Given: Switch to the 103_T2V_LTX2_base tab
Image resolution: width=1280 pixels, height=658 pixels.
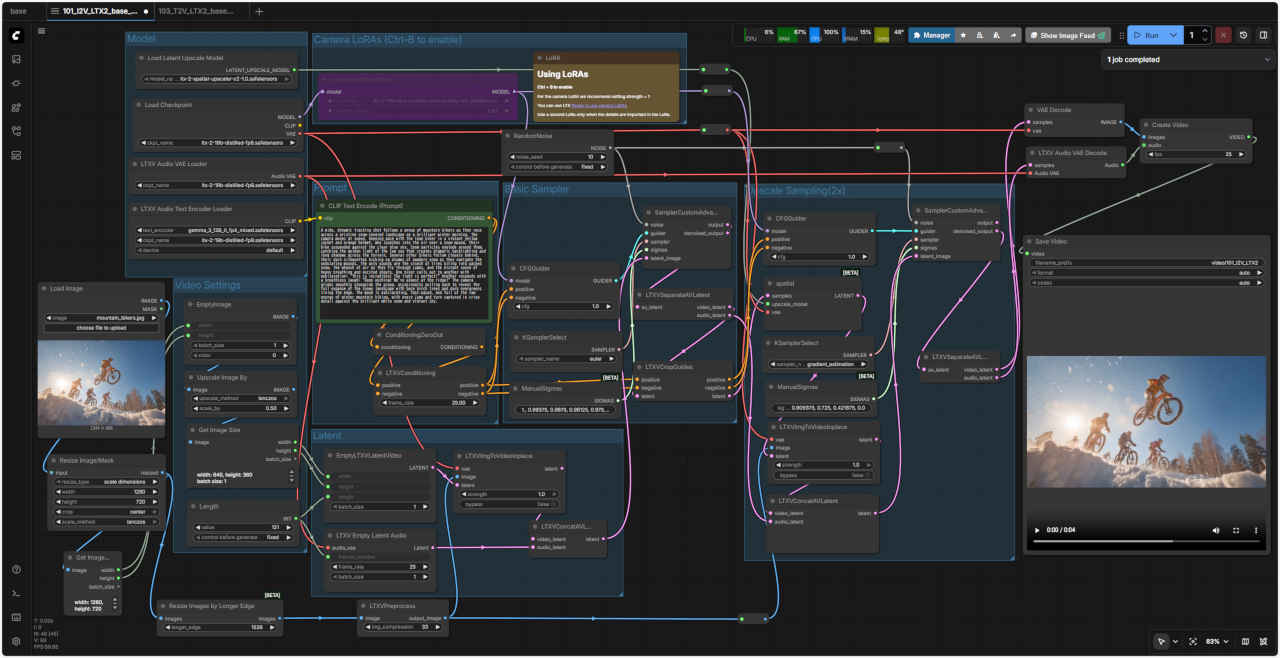Looking at the screenshot, I should pyautogui.click(x=196, y=12).
